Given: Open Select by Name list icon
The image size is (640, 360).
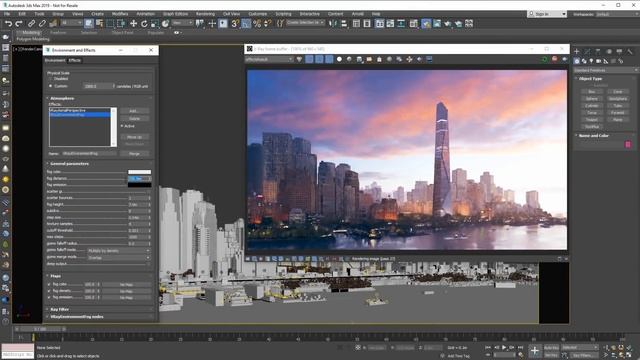Looking at the screenshot, I should click(99, 24).
